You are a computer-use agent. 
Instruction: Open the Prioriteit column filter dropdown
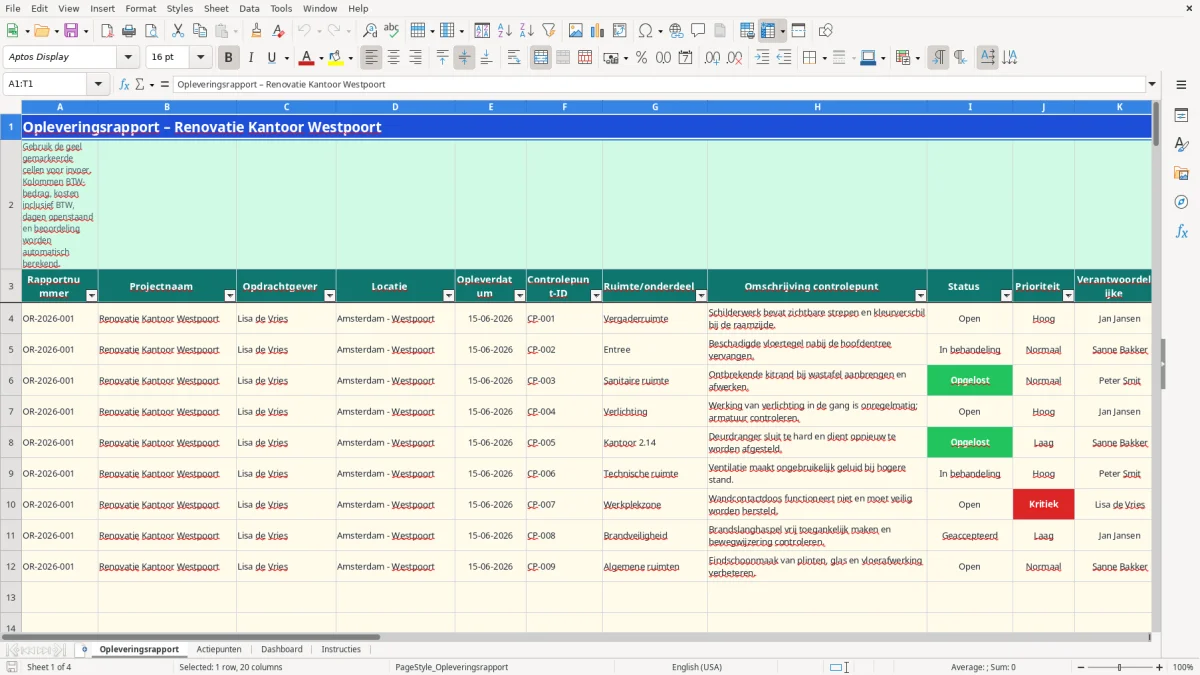pyautogui.click(x=1068, y=295)
